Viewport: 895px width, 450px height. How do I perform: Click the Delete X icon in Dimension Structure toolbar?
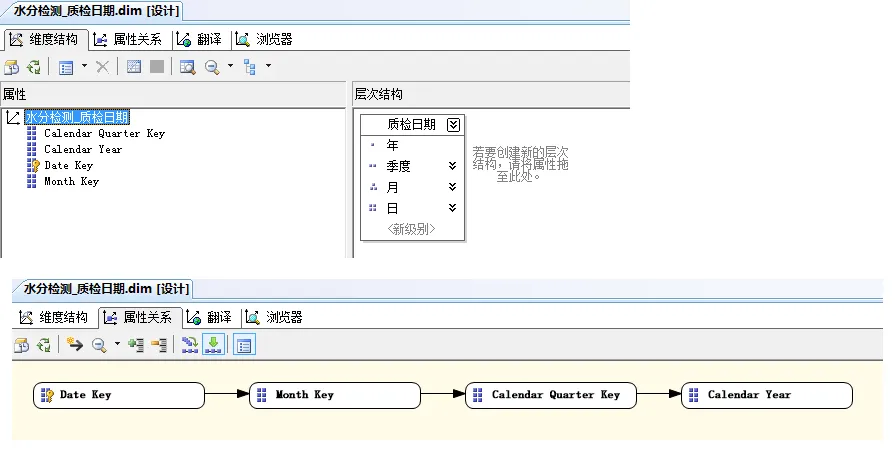(103, 67)
